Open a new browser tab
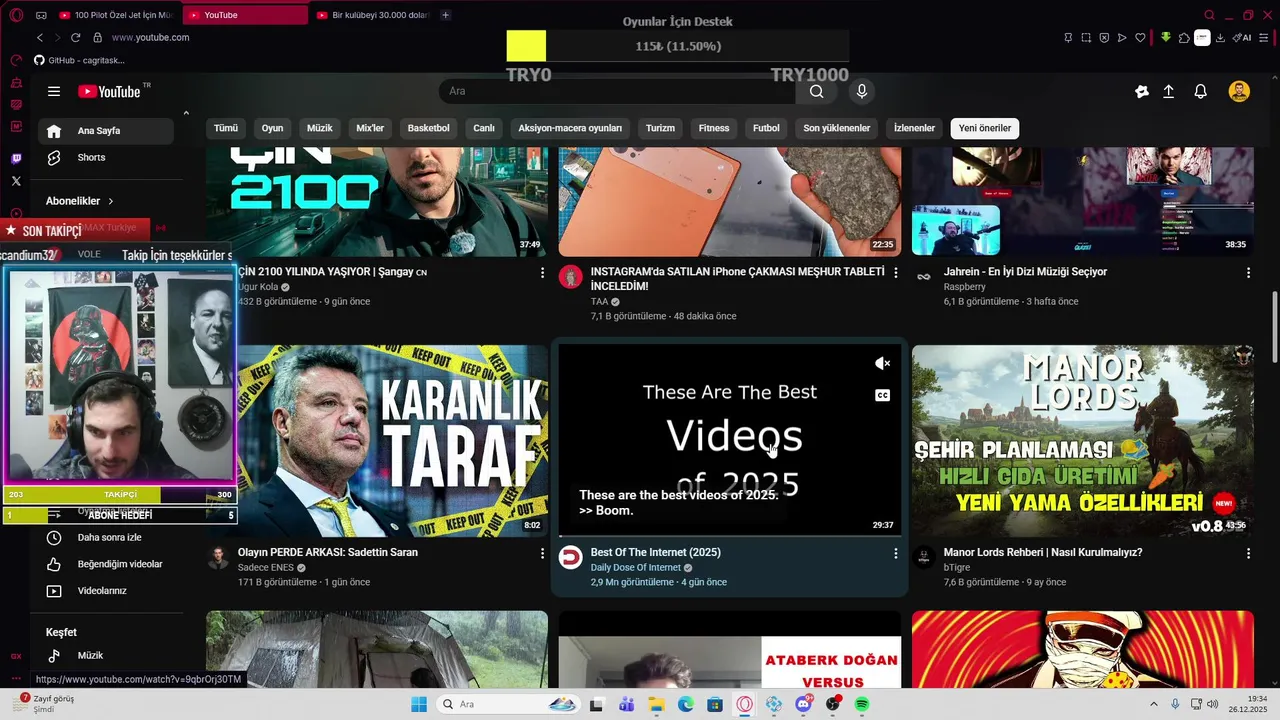Image resolution: width=1280 pixels, height=720 pixels. tap(445, 15)
